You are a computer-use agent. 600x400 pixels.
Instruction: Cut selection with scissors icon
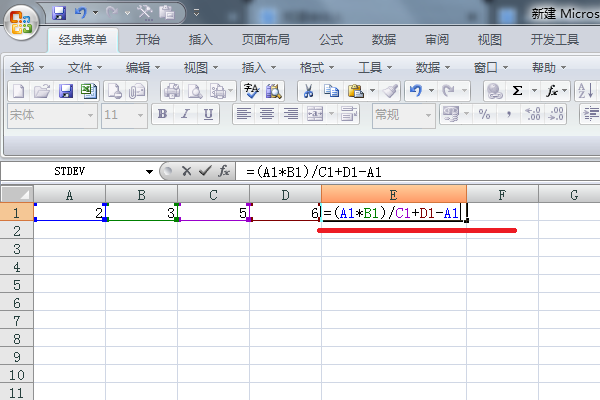(x=308, y=91)
